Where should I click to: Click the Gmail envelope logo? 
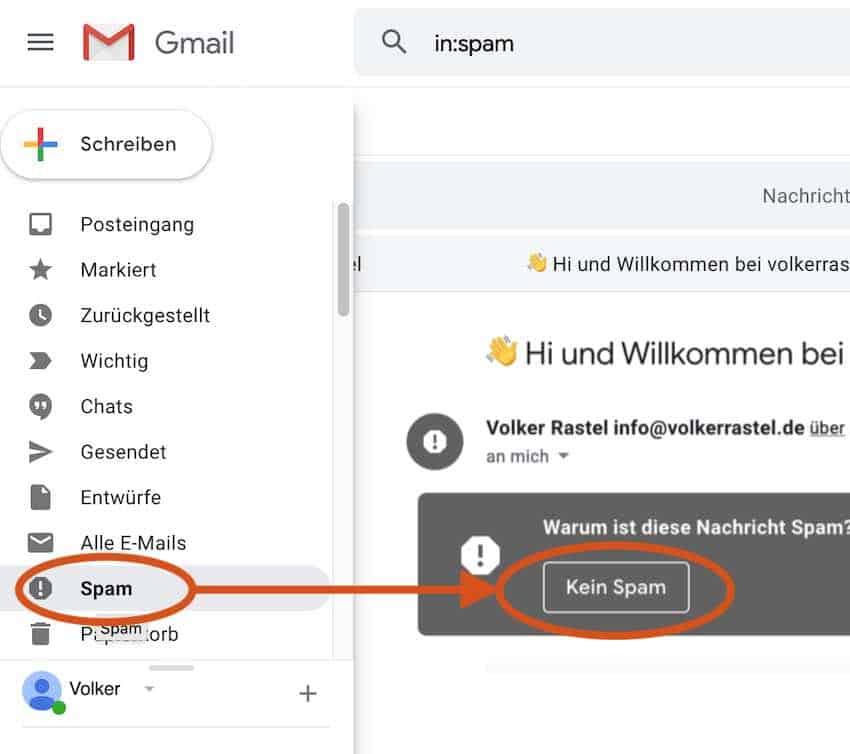108,42
